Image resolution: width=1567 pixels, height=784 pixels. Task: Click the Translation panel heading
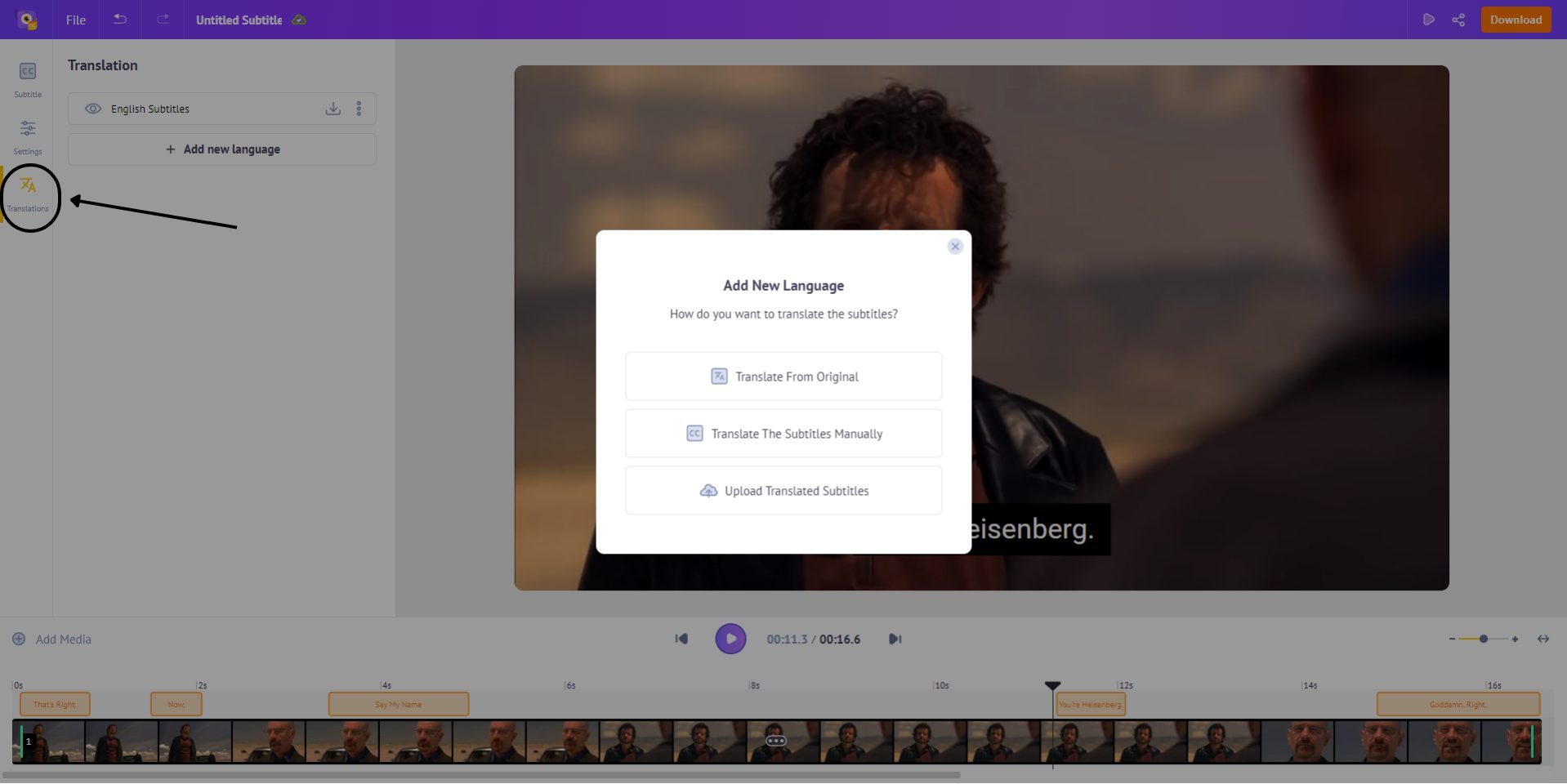point(103,65)
